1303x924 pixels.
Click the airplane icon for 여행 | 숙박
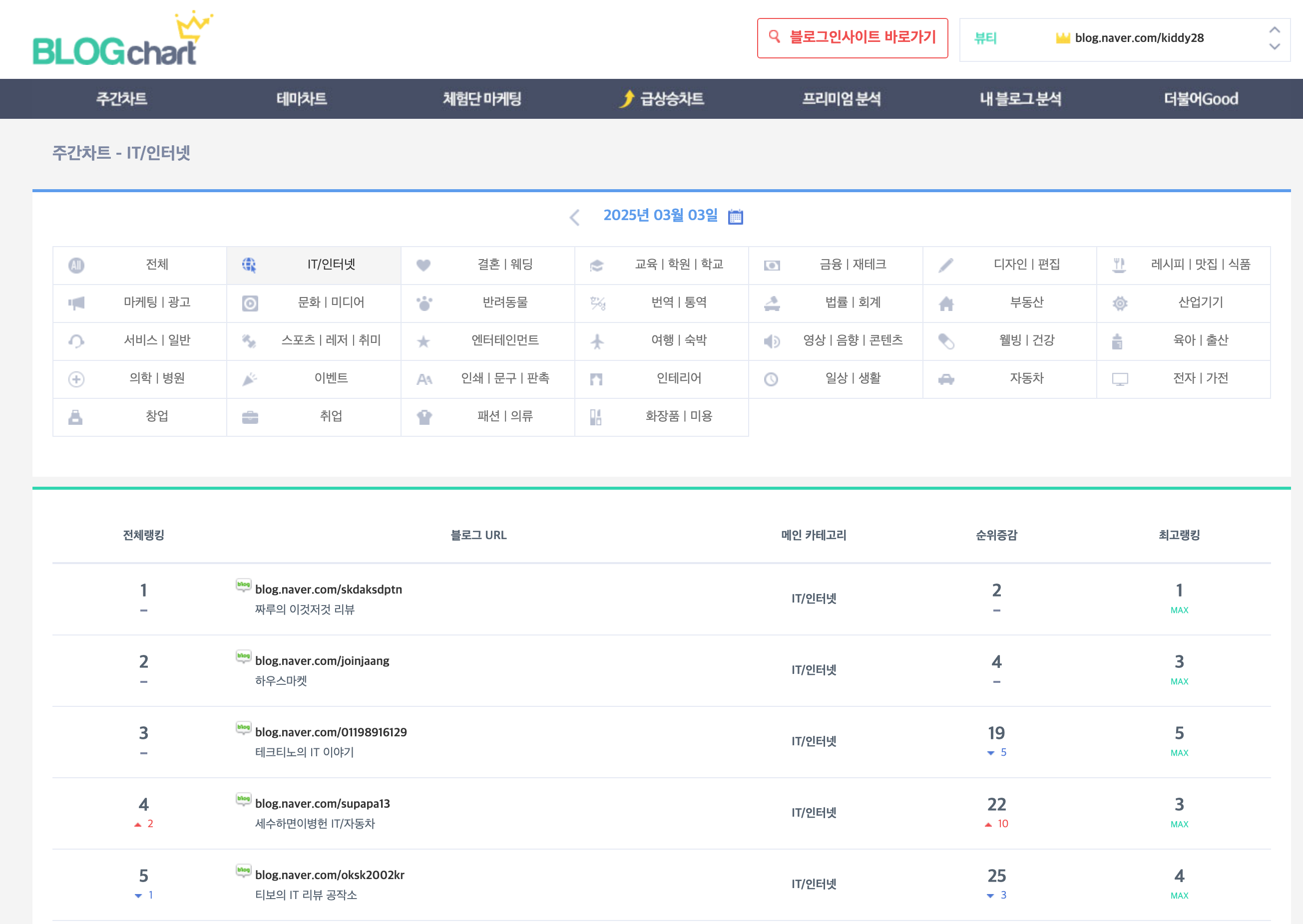coord(597,341)
